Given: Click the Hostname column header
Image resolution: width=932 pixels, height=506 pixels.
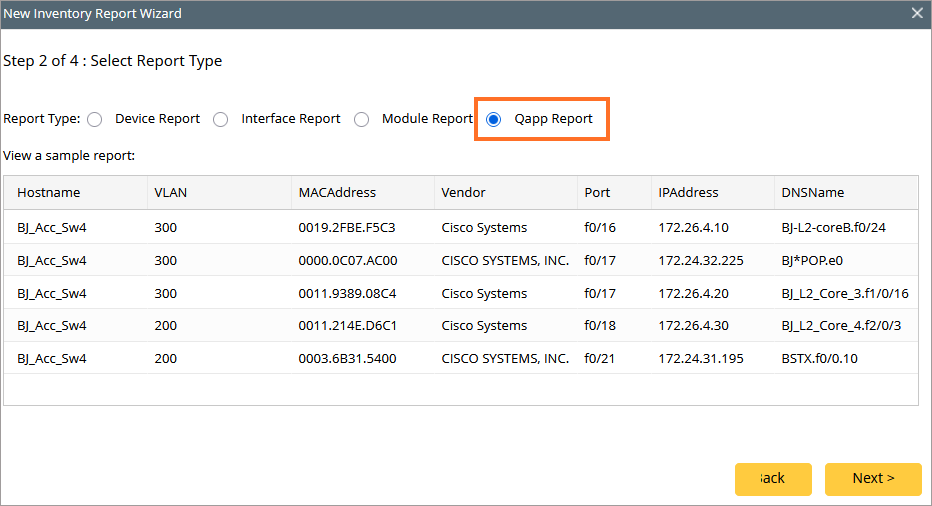Looking at the screenshot, I should coord(49,193).
